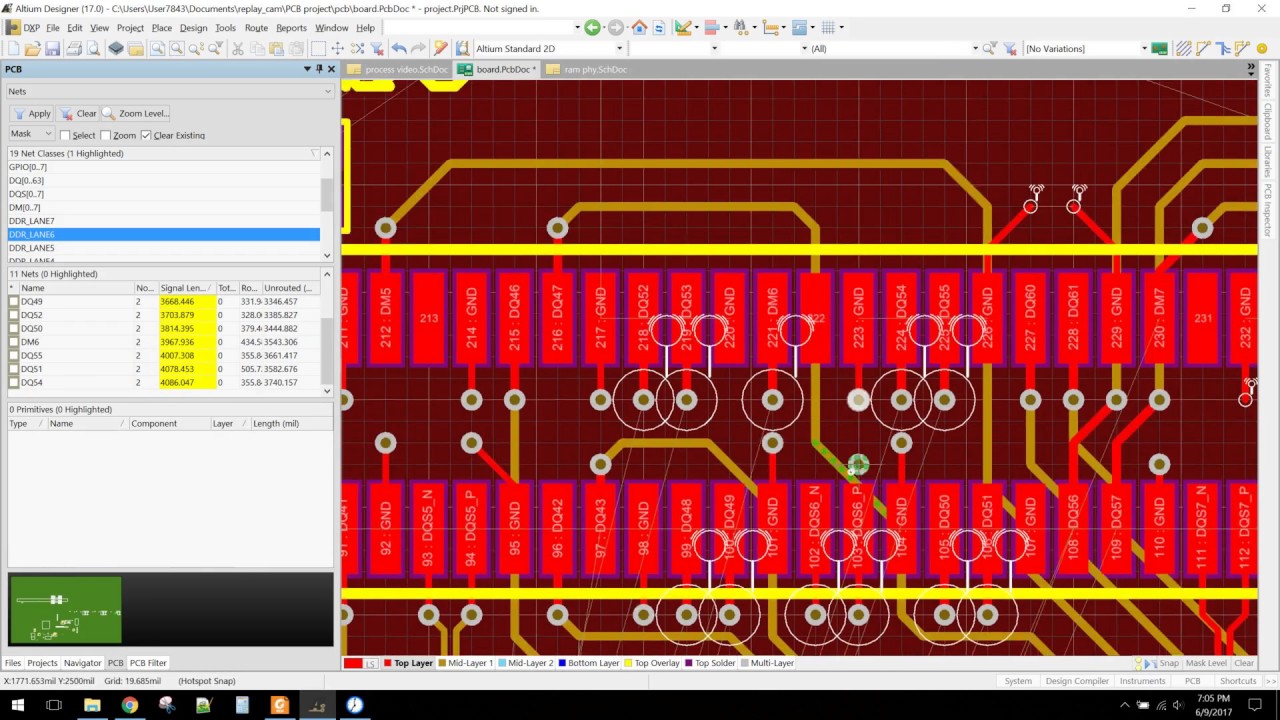Open the PCB panel options dropdown arrow
Viewport: 1280px width, 720px height.
[307, 69]
